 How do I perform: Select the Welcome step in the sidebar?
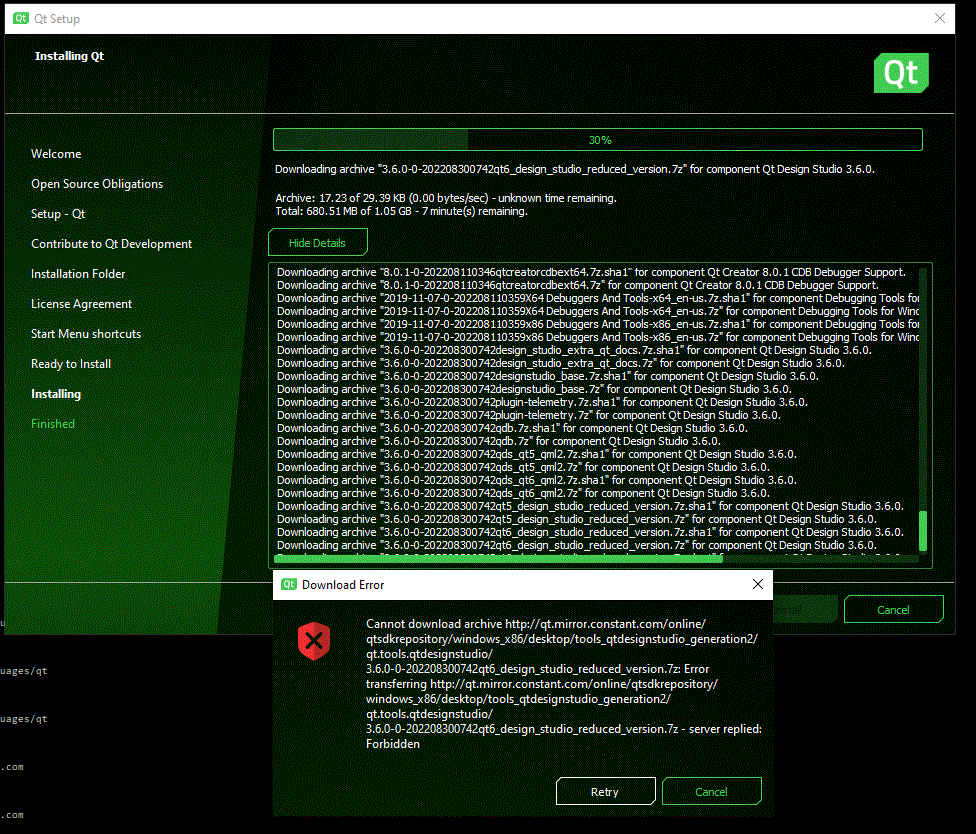coord(56,154)
